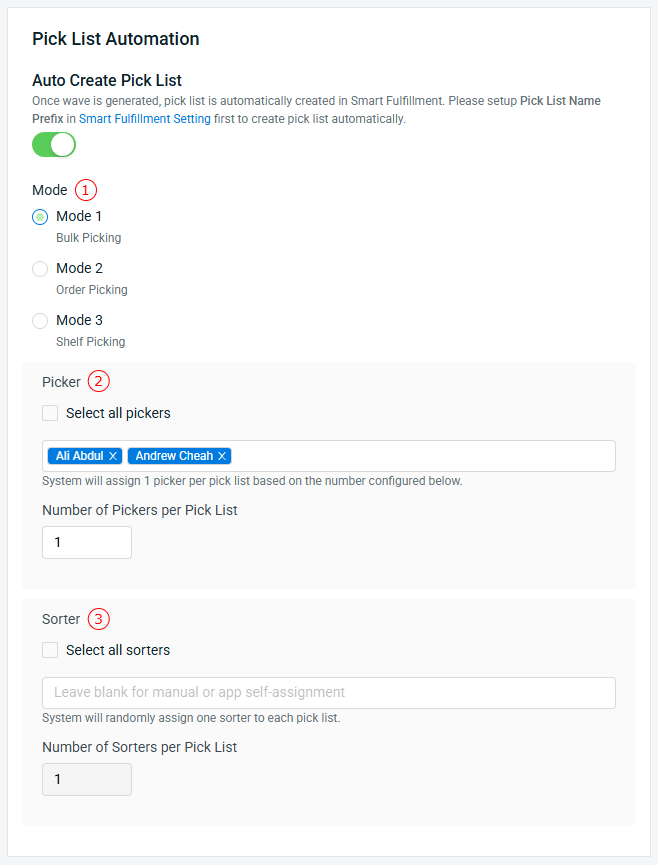Screen dimensions: 658x865
Task: Select Mode 3 Shelf Picking radio
Action: pyautogui.click(x=40, y=321)
